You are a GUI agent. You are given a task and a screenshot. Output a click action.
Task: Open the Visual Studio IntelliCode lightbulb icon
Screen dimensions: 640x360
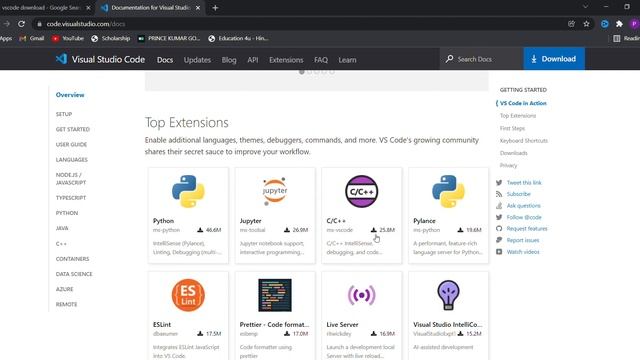click(448, 295)
